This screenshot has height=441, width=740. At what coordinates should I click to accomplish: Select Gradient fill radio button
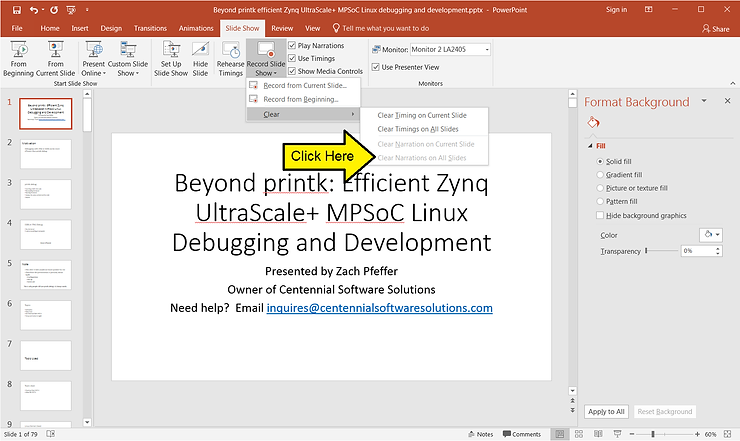(x=600, y=174)
